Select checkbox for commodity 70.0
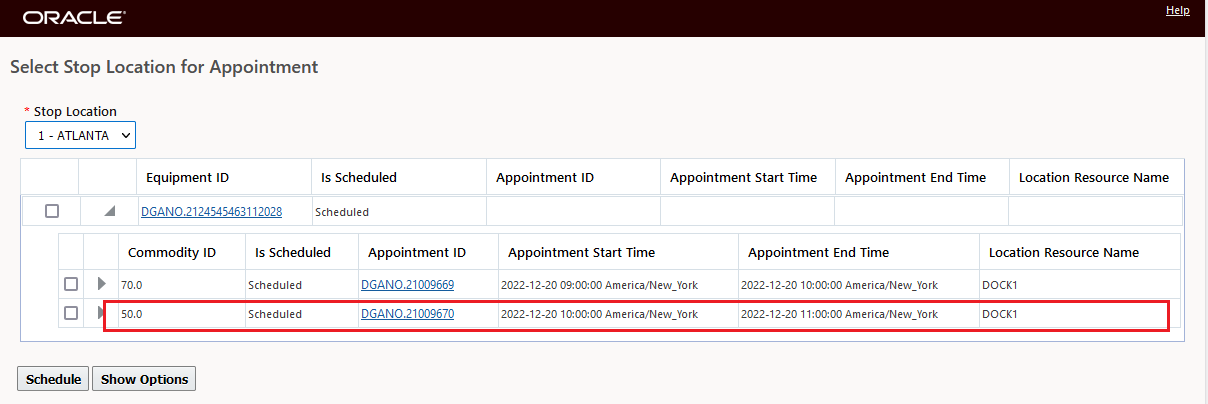Viewport: 1208px width, 404px height. click(71, 284)
